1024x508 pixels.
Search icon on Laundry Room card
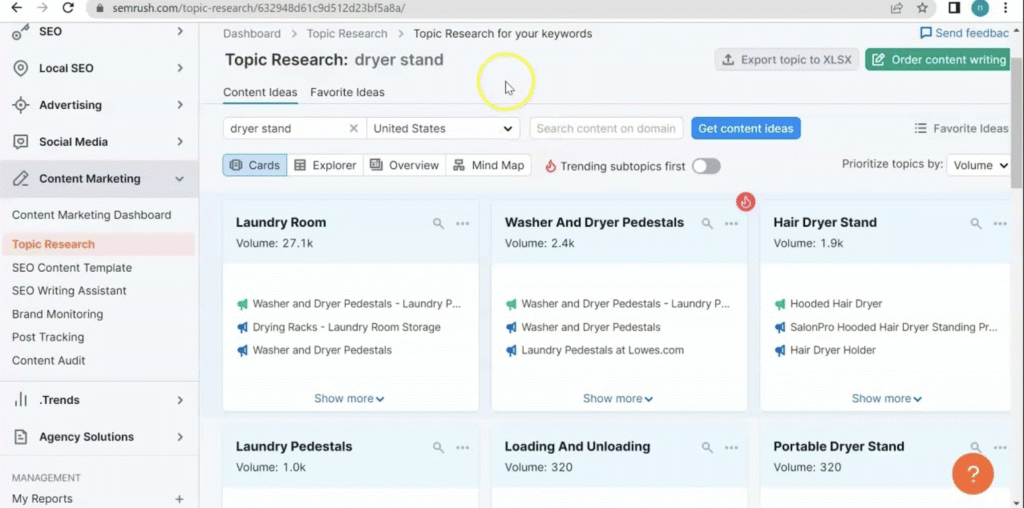pos(438,223)
